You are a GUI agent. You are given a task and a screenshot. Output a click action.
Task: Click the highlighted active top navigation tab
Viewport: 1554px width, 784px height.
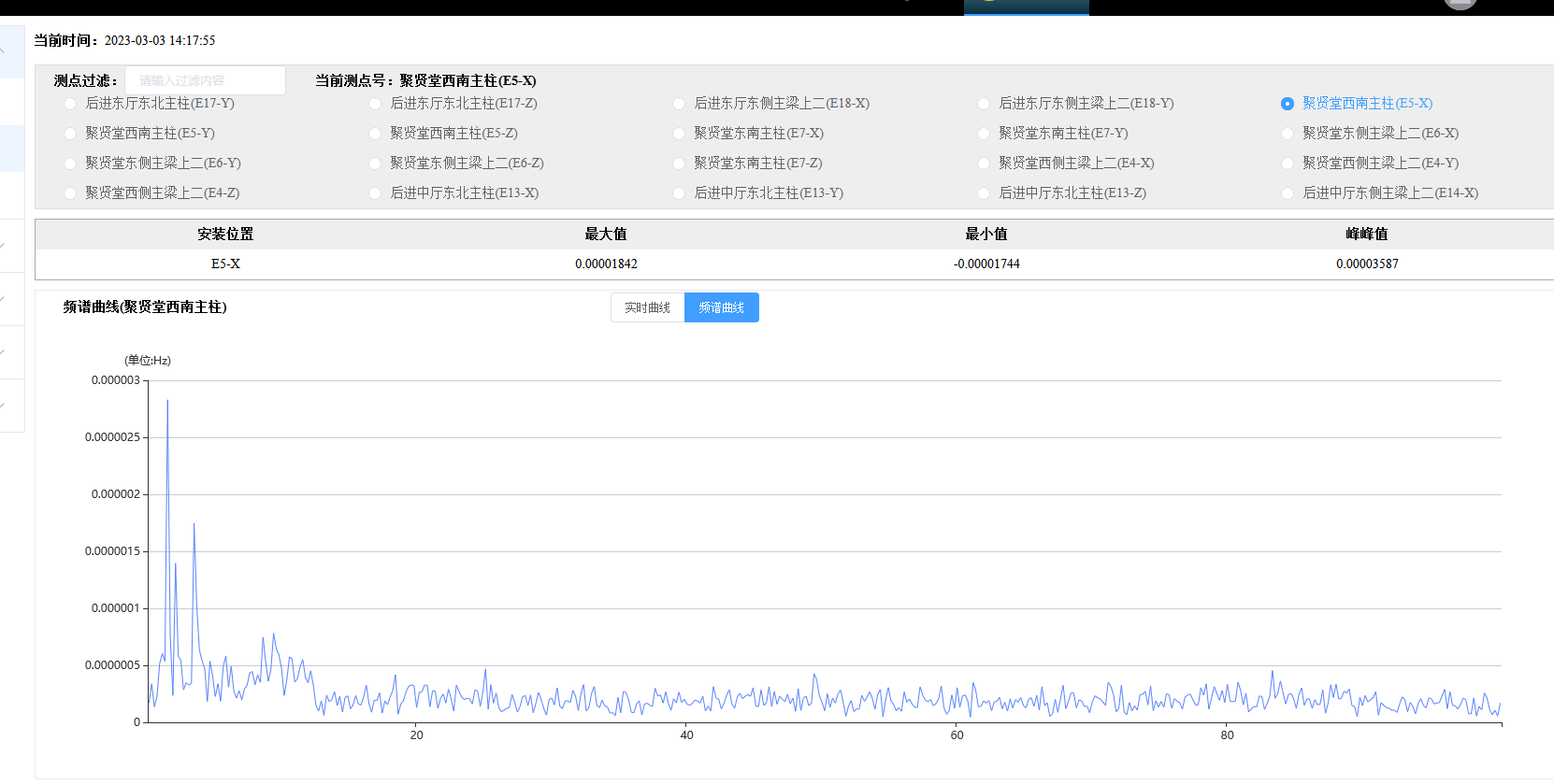tap(1026, 7)
